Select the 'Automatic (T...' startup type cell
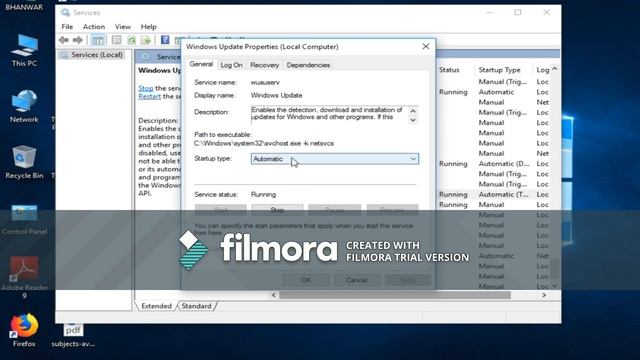Viewport: 640px width, 360px height. tap(504, 194)
